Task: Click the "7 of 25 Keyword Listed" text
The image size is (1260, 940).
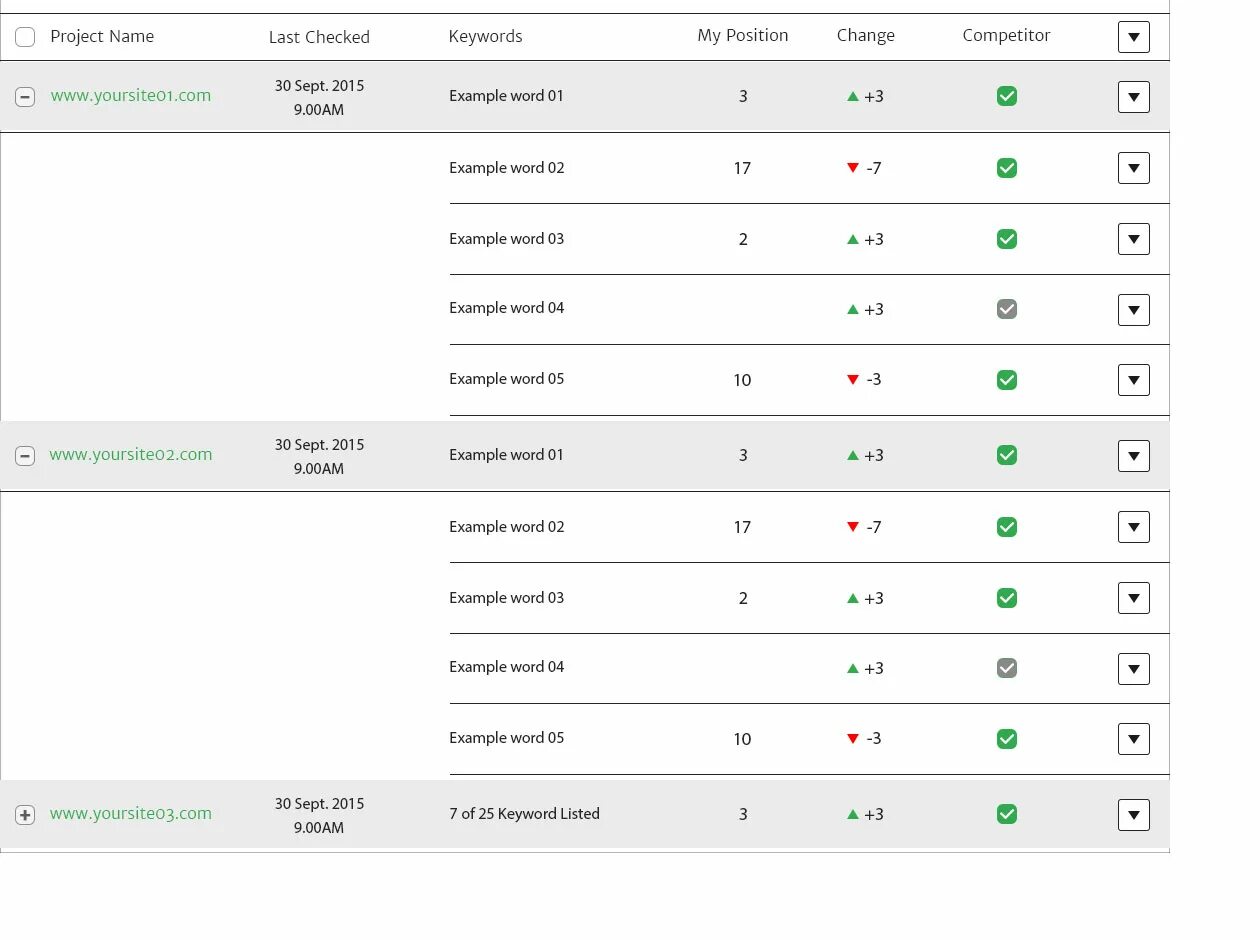Action: pyautogui.click(x=524, y=814)
